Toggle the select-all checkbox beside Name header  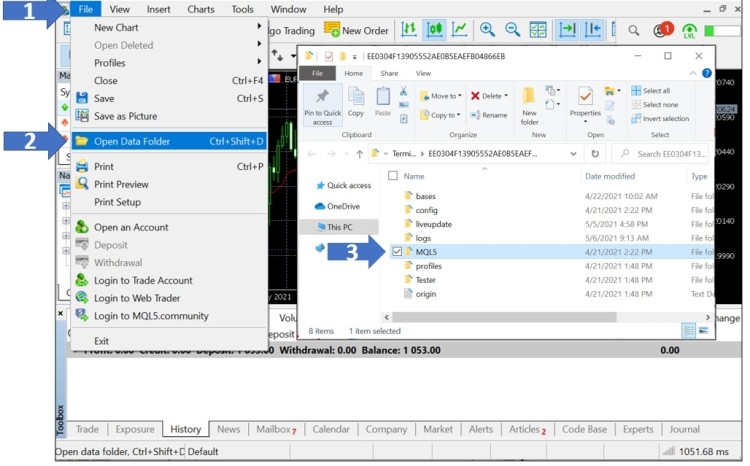[392, 176]
